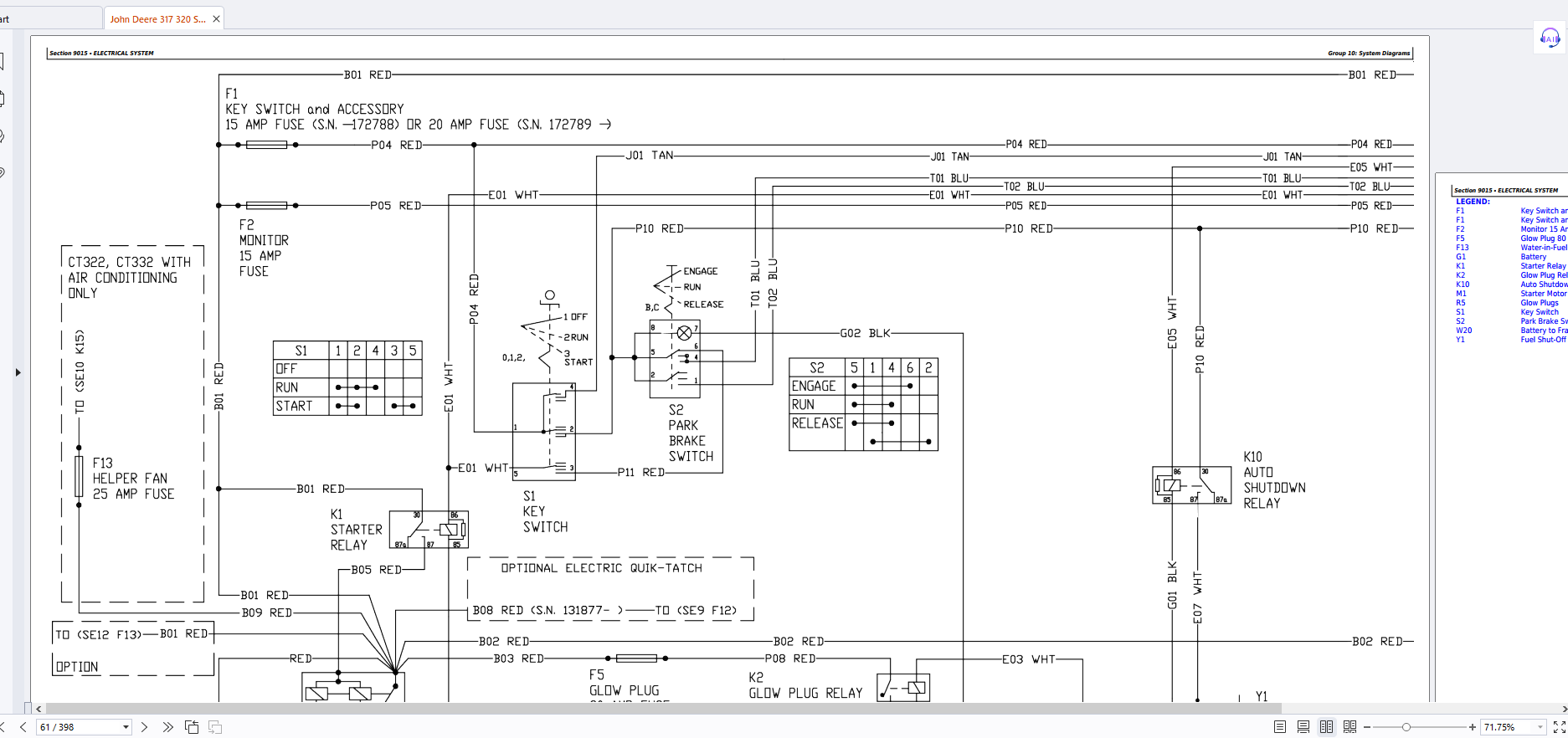Click the previous view icon

pyautogui.click(x=192, y=727)
